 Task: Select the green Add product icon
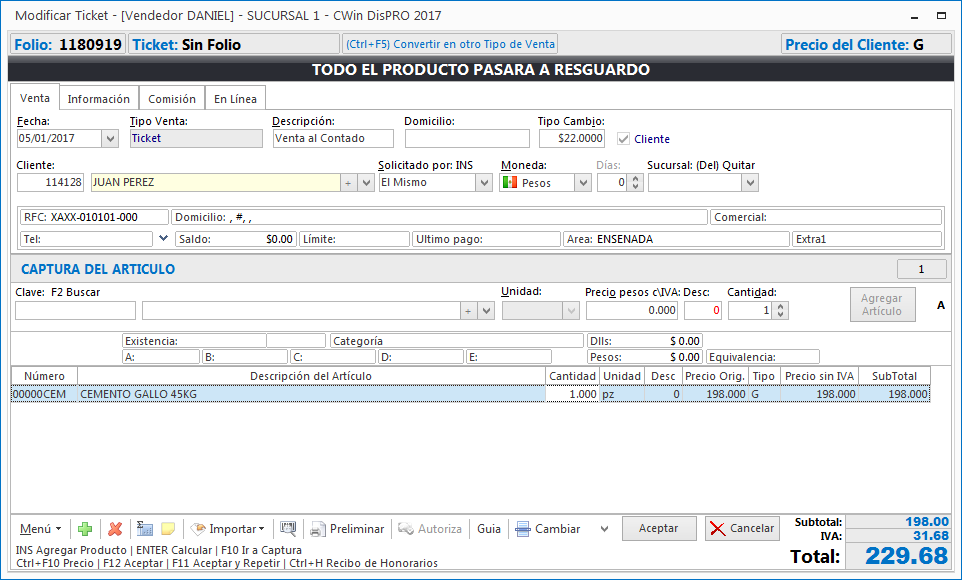(84, 529)
